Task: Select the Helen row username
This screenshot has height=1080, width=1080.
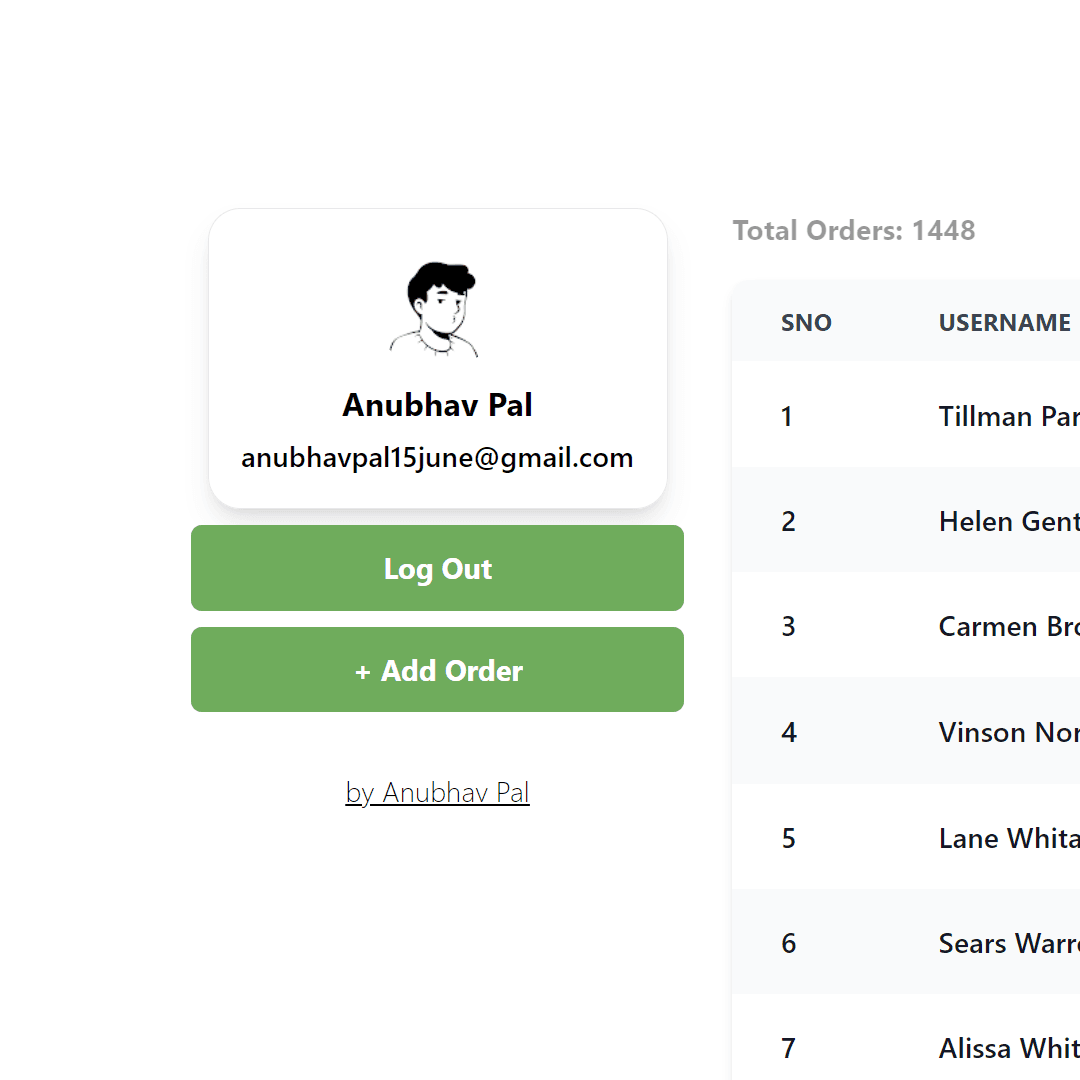Action: [x=1009, y=521]
